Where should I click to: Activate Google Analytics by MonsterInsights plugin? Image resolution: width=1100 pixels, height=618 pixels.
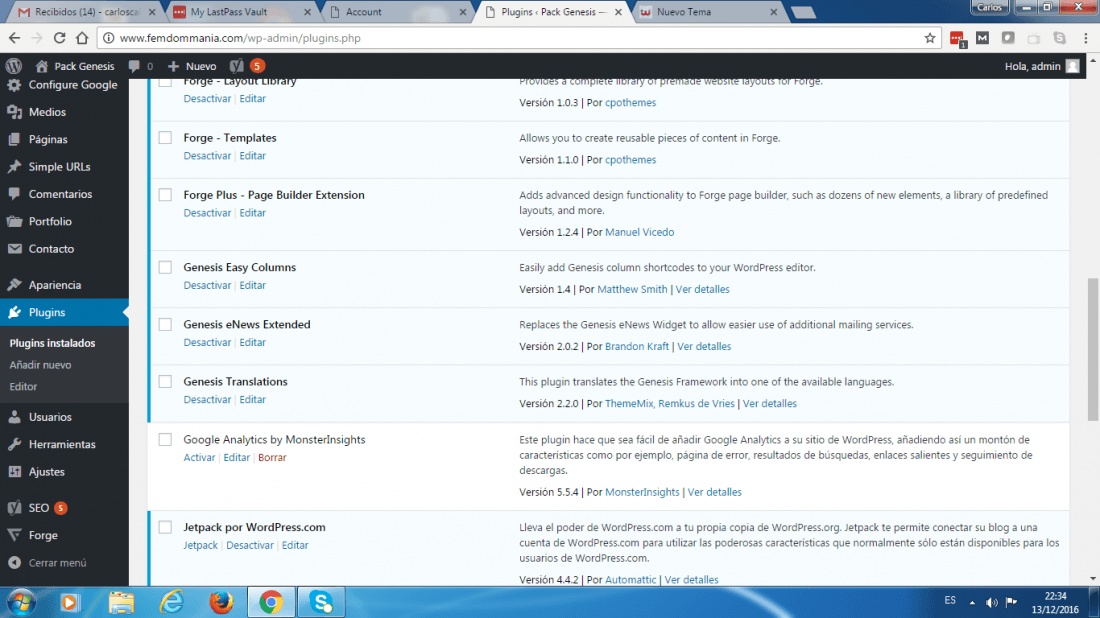(199, 457)
